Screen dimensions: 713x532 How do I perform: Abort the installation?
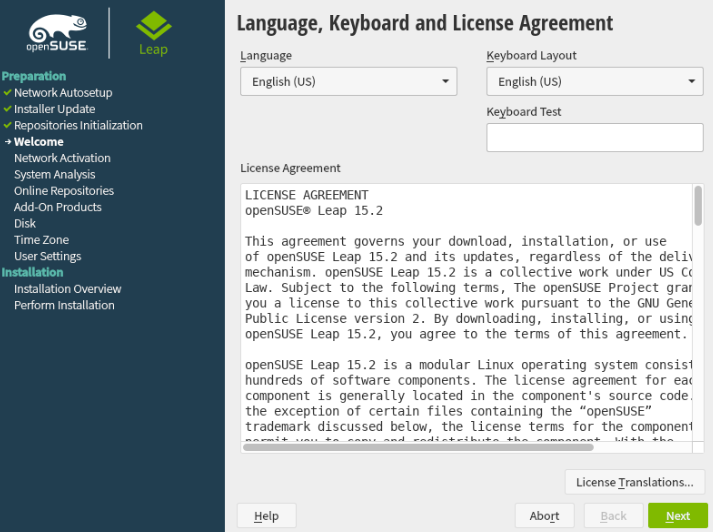[x=544, y=516]
